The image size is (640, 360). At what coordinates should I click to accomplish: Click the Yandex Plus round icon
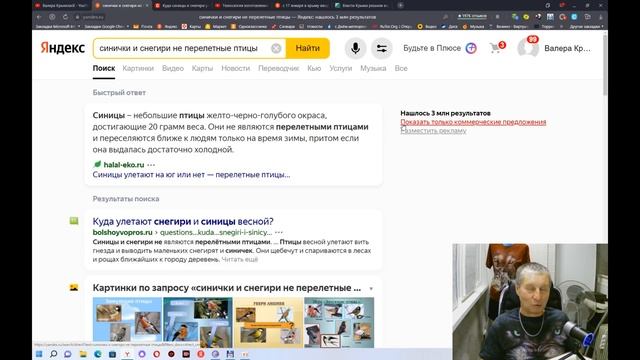tap(471, 48)
